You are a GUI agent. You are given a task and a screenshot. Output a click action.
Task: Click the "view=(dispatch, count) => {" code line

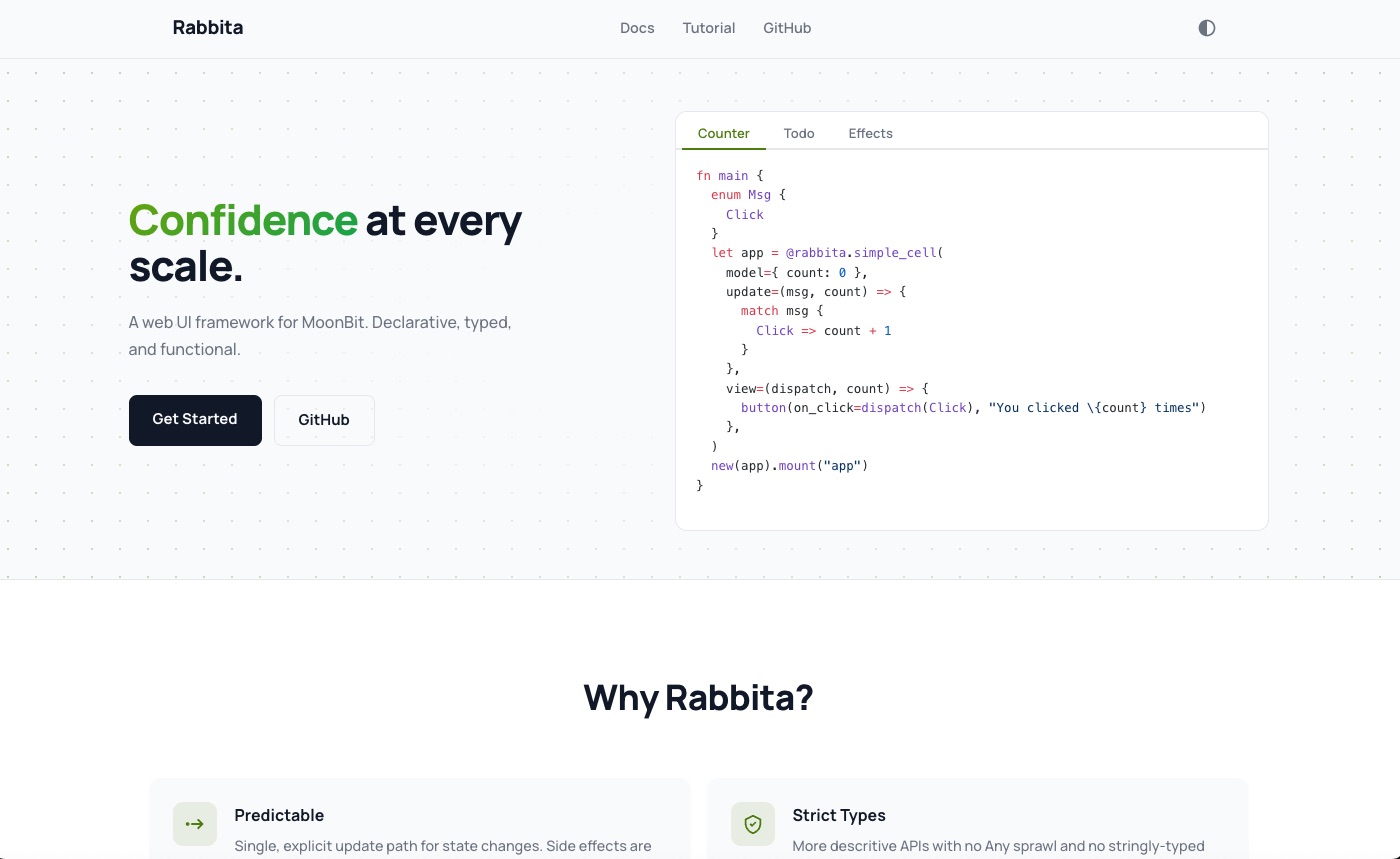click(x=828, y=389)
